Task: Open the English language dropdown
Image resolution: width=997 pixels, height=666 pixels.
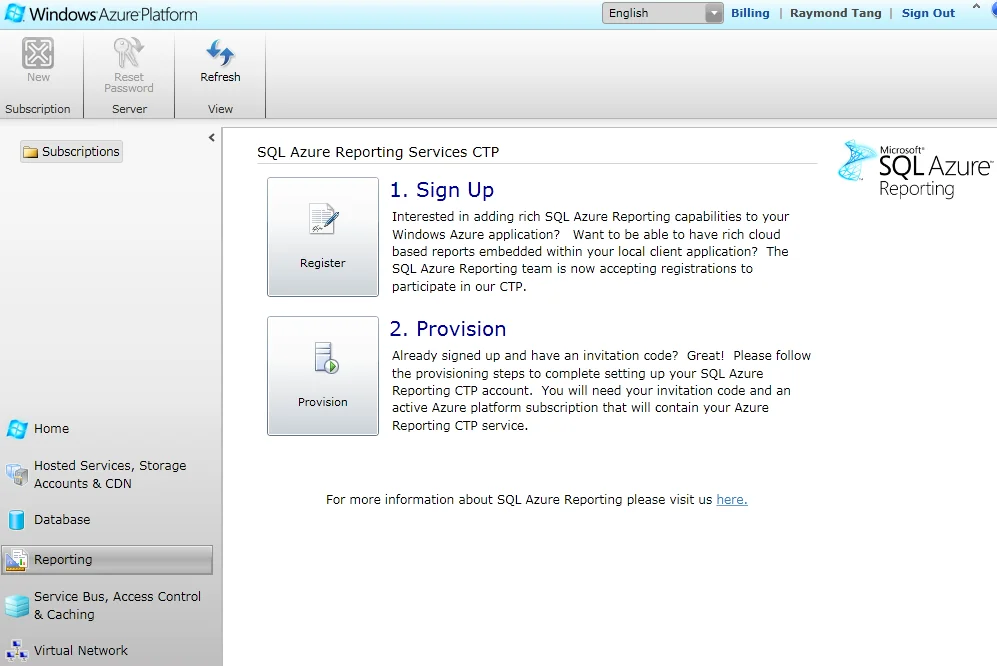Action: coord(662,13)
